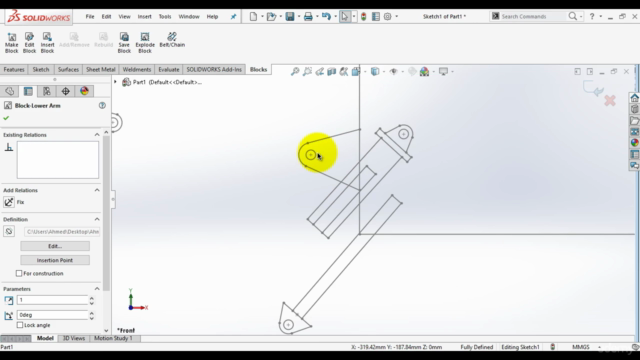Click the Fix relation icon
The width and height of the screenshot is (640, 360).
(9, 202)
